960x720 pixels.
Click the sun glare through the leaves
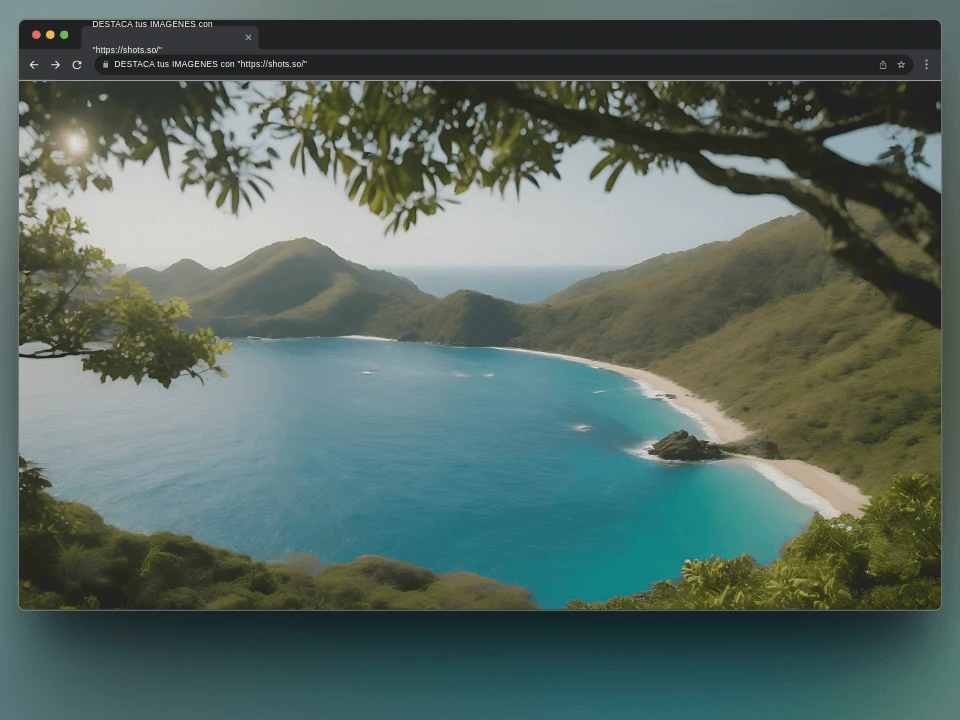76,143
